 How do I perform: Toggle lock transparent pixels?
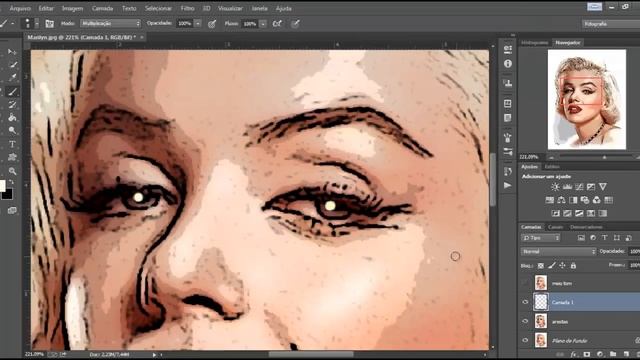click(541, 266)
